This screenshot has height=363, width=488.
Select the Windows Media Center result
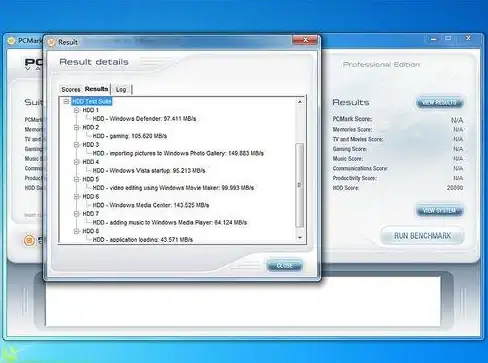pyautogui.click(x=151, y=205)
